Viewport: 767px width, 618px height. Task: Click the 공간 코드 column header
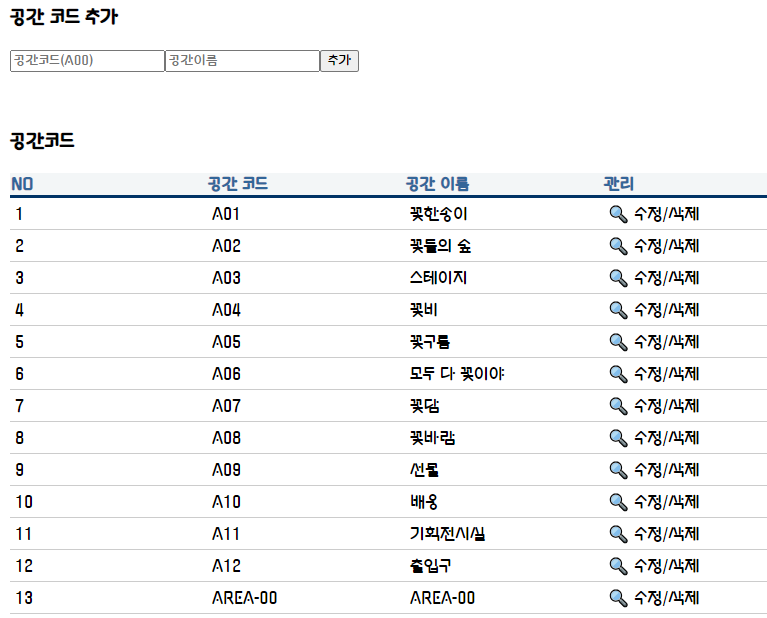coord(238,184)
